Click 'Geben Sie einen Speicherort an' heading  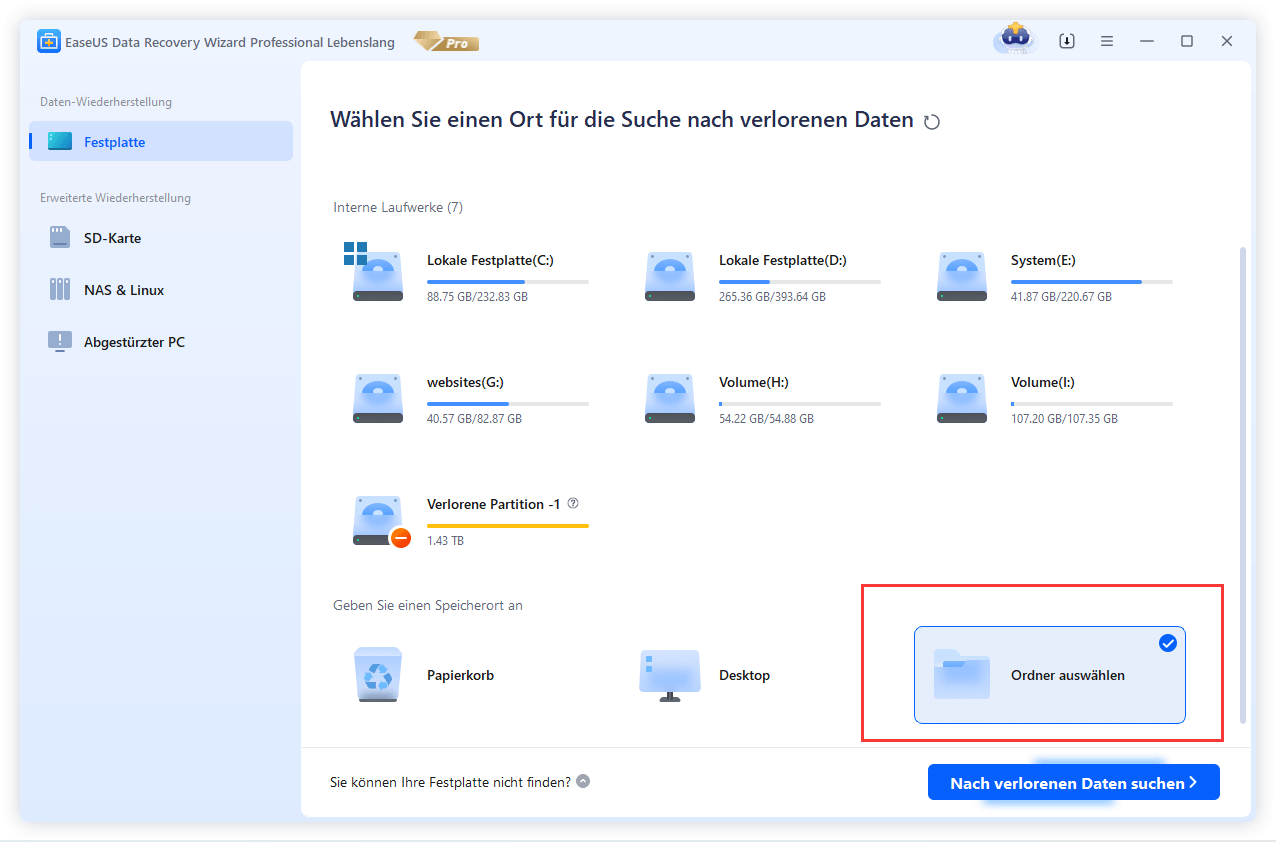[x=428, y=605]
